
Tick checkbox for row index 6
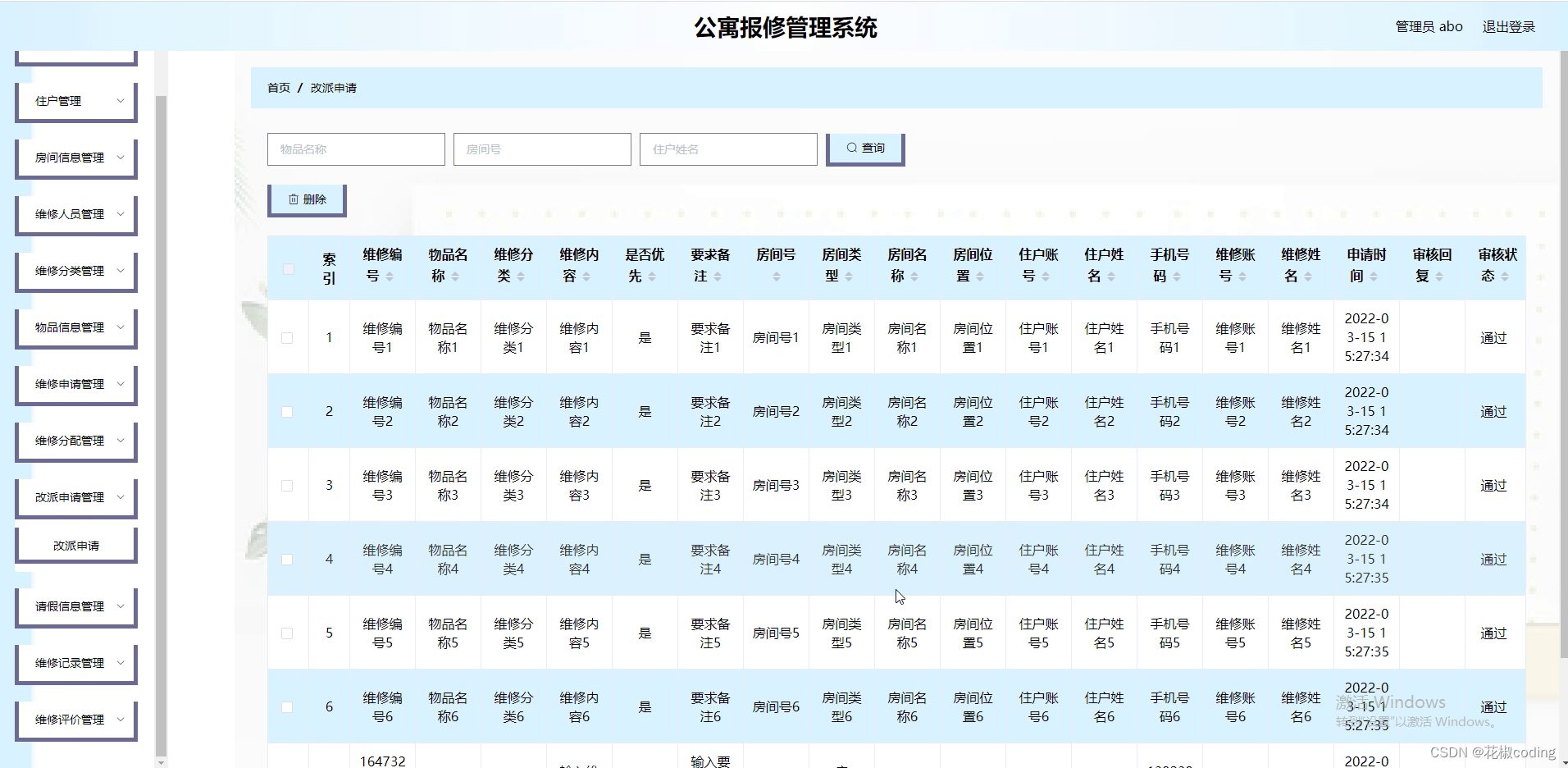pos(287,707)
